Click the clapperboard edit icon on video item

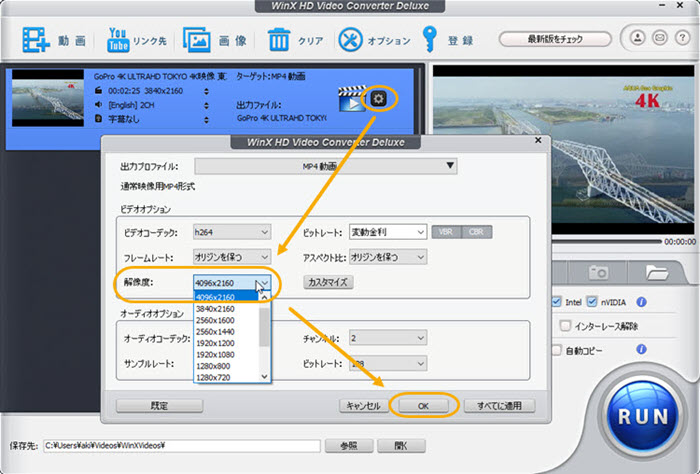tap(351, 99)
